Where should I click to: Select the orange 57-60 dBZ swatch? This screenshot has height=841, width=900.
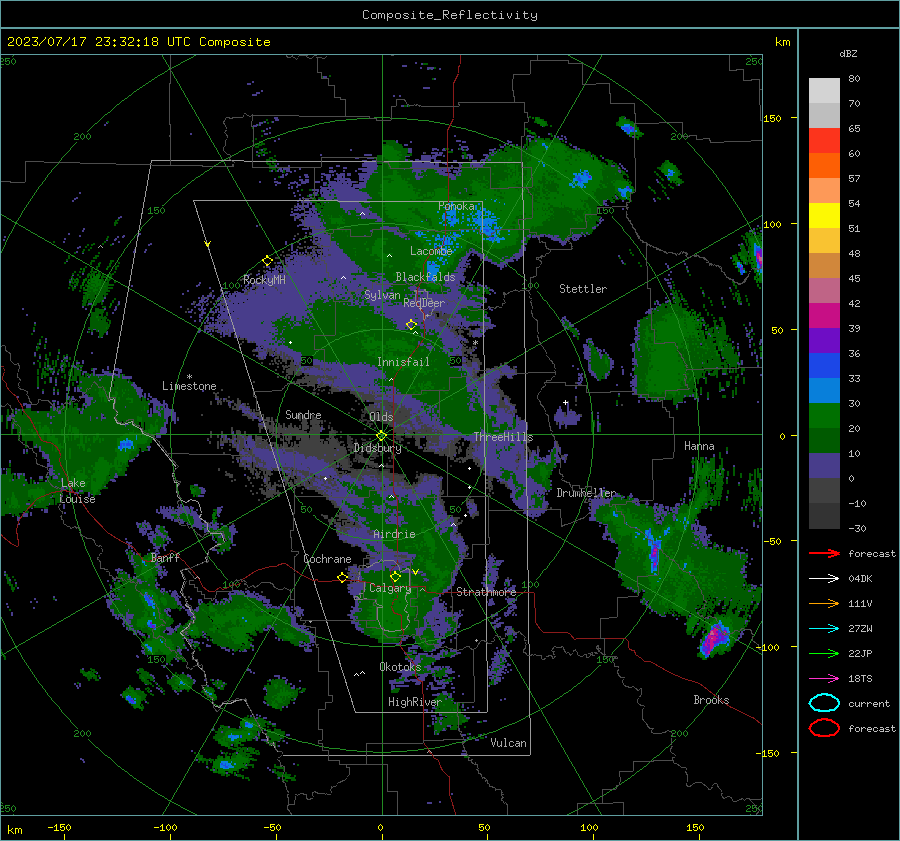(x=824, y=166)
